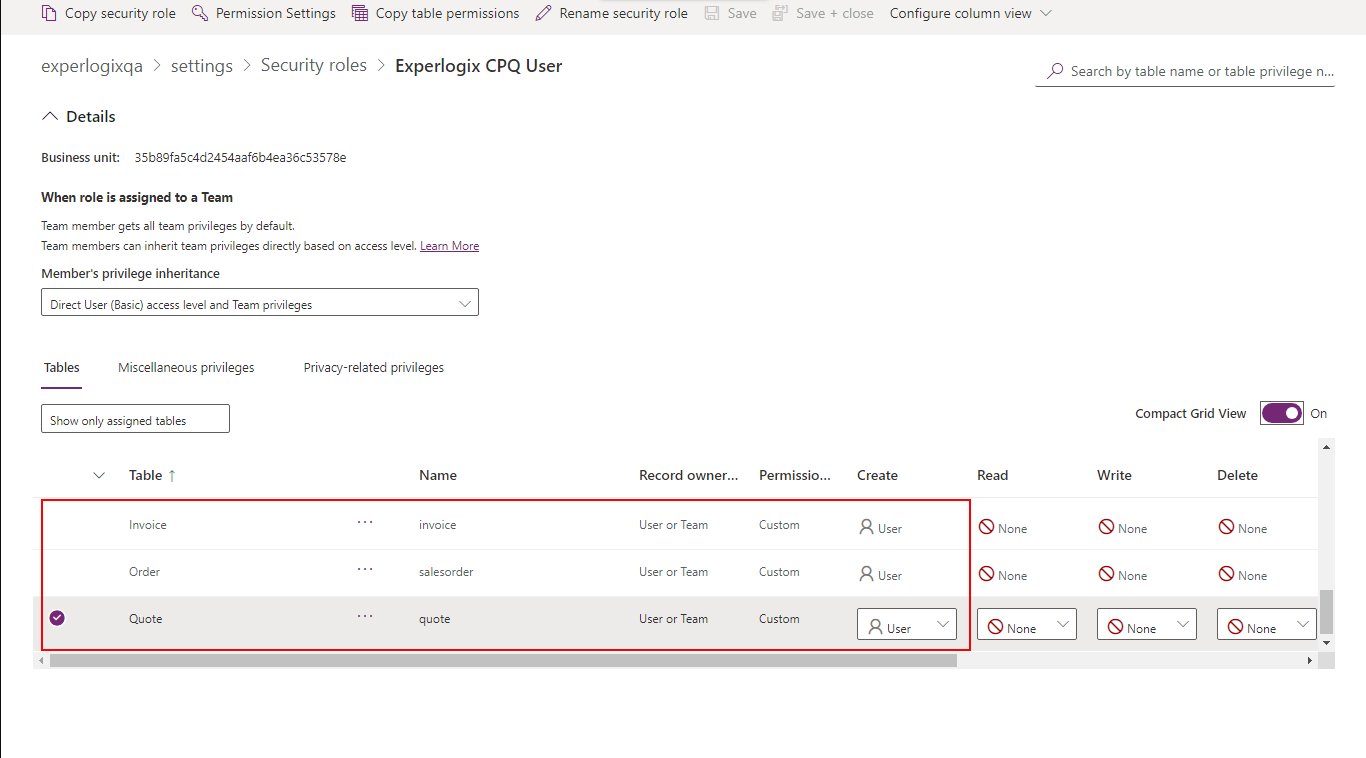Click the Order row Write None icon

coord(1106,574)
